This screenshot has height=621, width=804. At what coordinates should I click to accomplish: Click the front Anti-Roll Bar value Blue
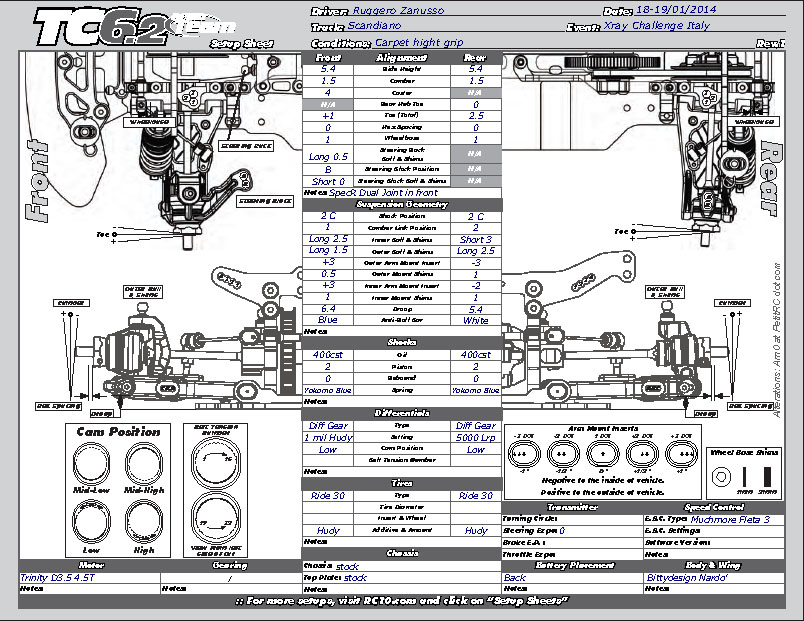click(x=328, y=320)
